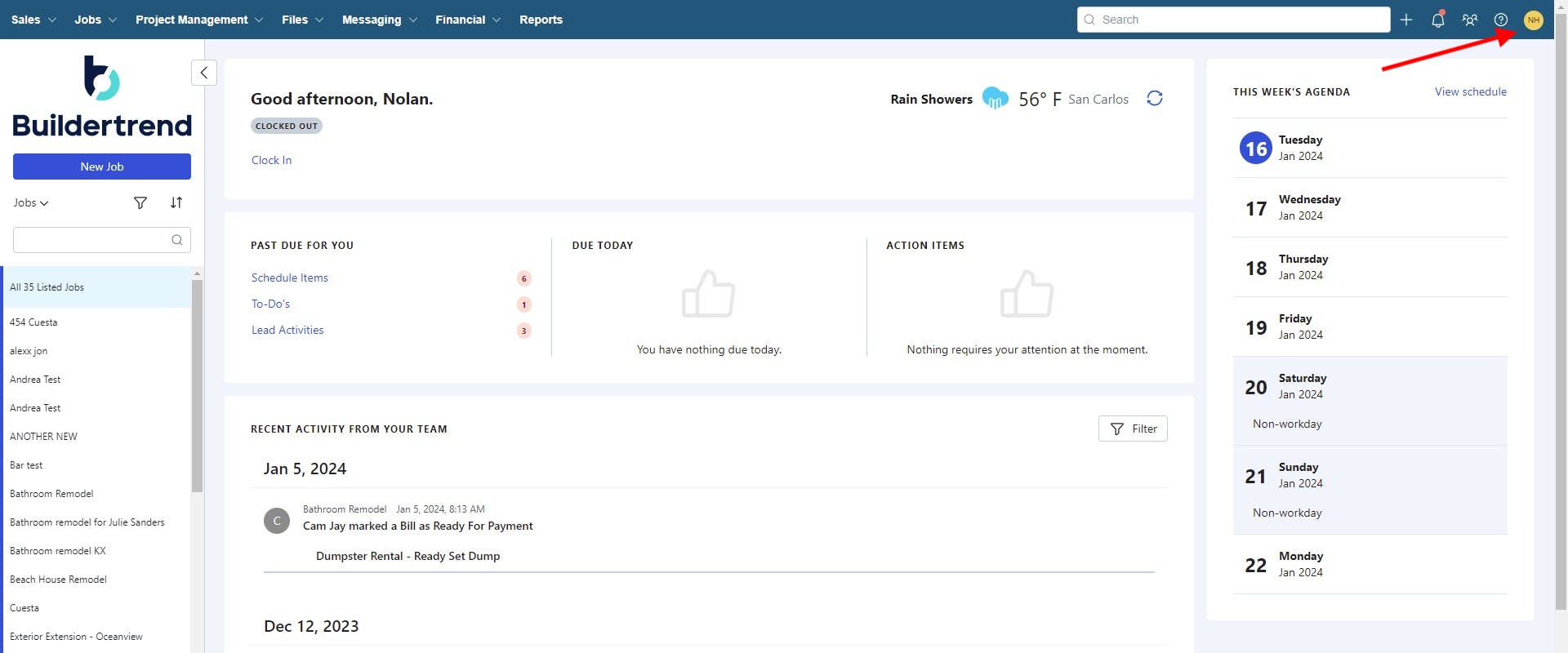The height and width of the screenshot is (653, 1568).
Task: Click the Sunday 21 agenda day
Action: [1370, 490]
